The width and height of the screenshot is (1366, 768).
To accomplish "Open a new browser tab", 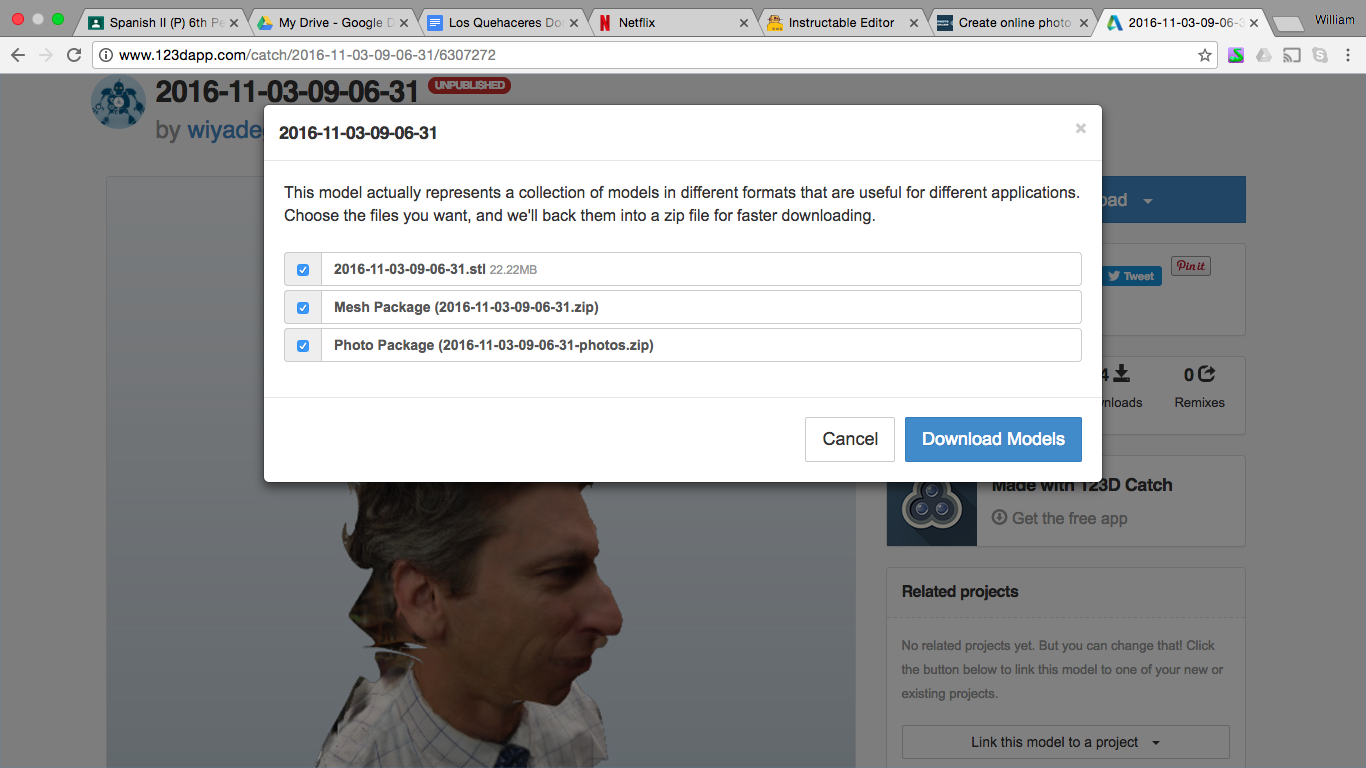I will pos(1288,23).
